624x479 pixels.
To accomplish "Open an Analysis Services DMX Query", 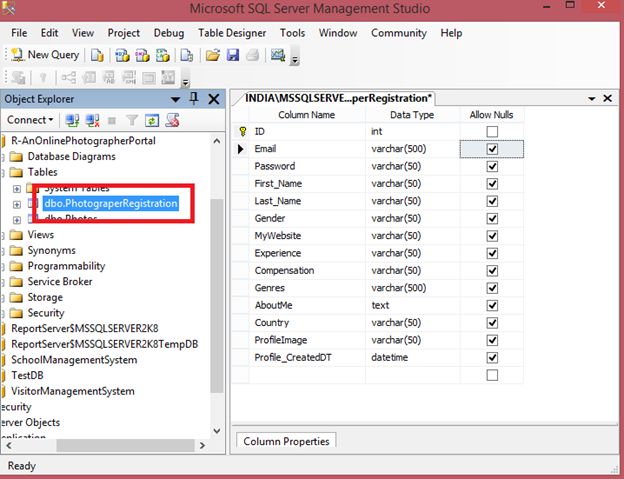I will [142, 55].
